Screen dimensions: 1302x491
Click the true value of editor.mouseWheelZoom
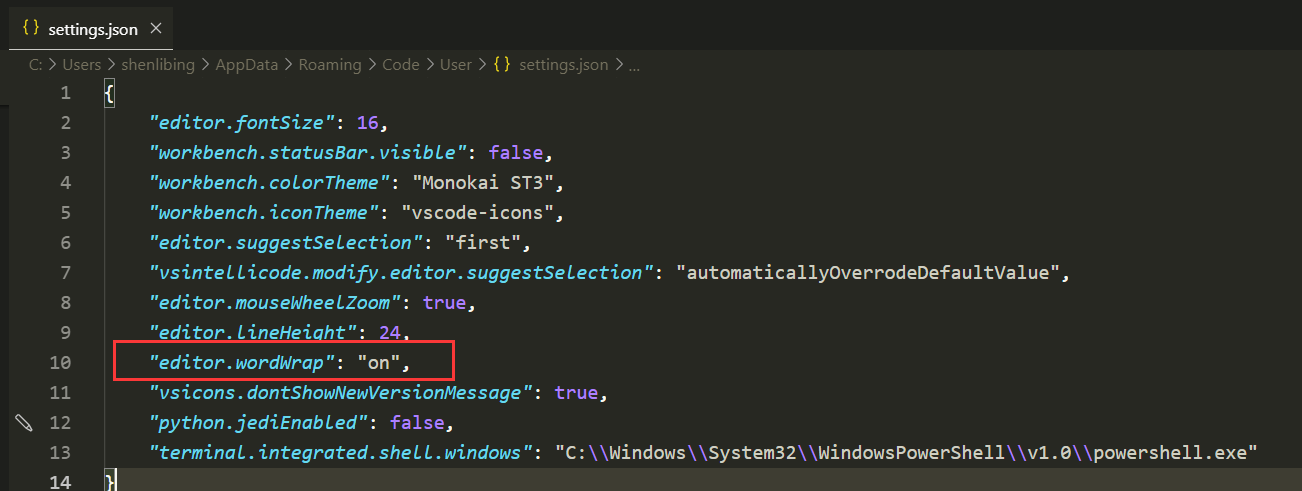tap(443, 302)
